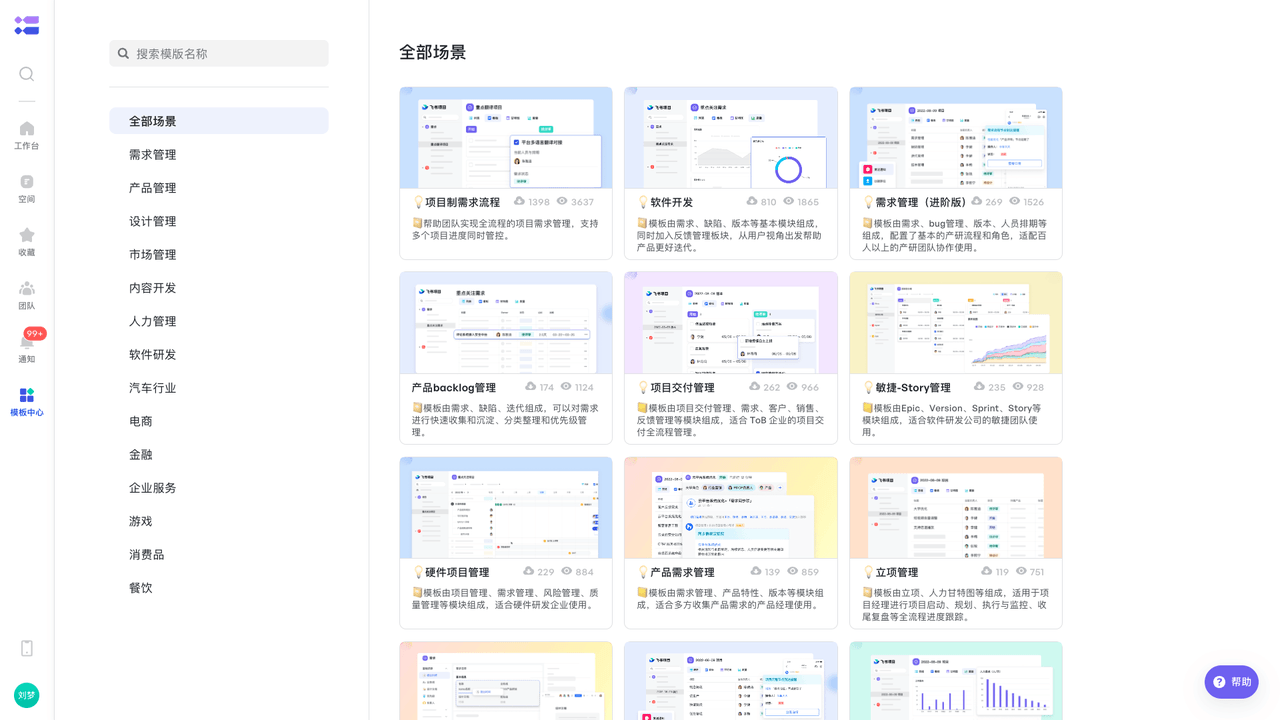The height and width of the screenshot is (720, 1280).
Task: Open the 敏捷-Story管理 template card
Action: point(955,358)
